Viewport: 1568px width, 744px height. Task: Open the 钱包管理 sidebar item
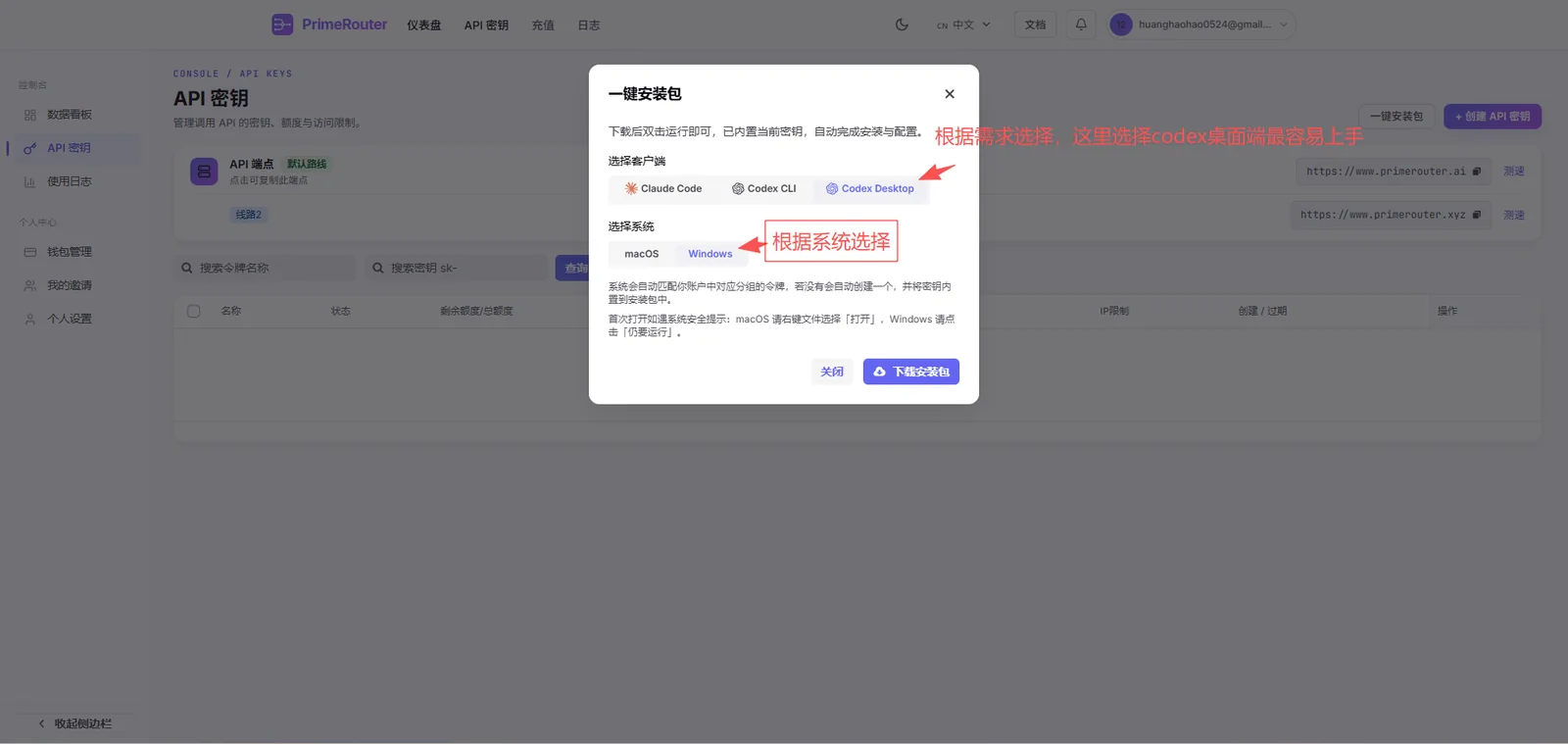[71, 252]
